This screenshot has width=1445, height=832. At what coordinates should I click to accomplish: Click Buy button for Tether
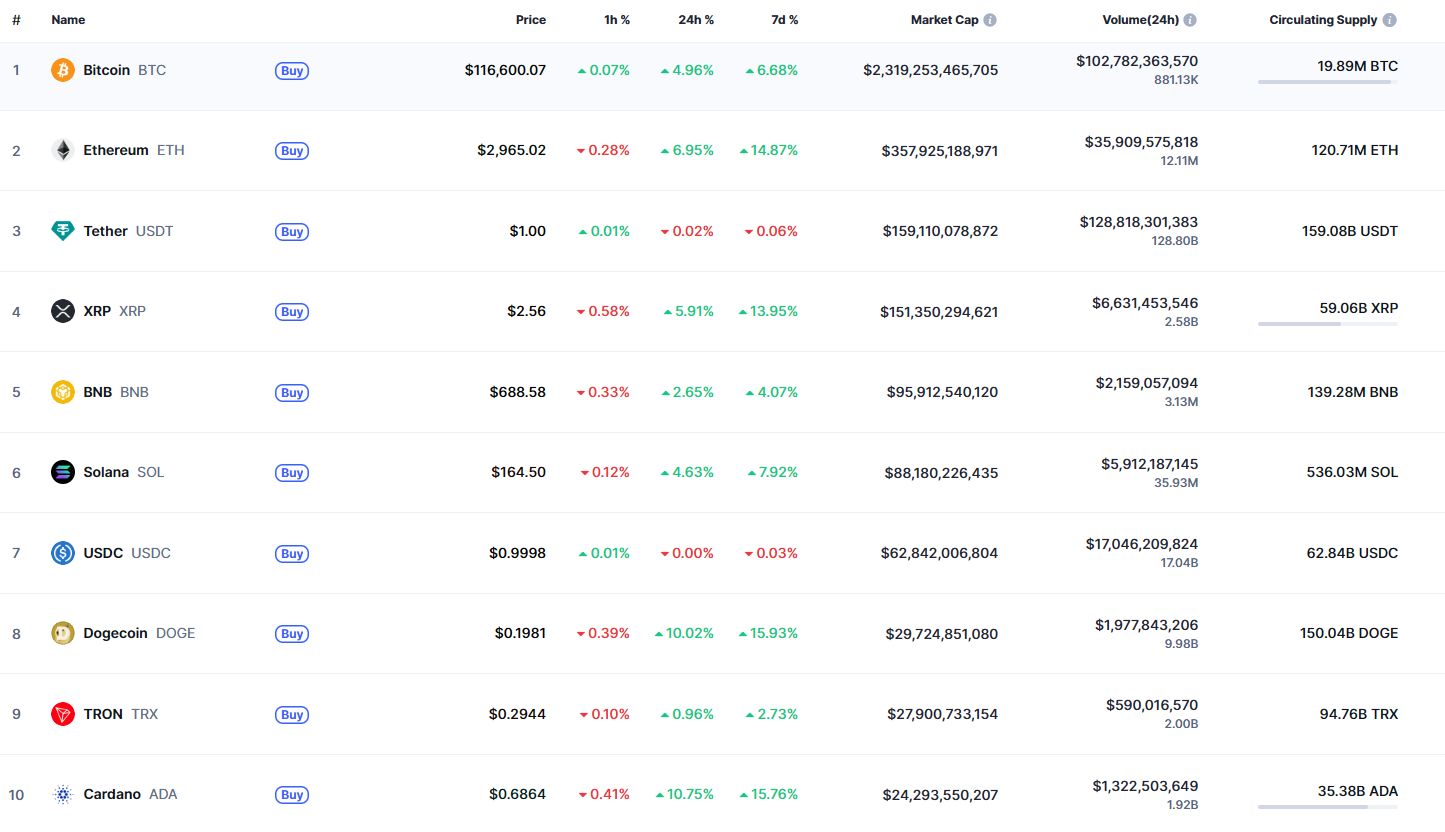[292, 232]
